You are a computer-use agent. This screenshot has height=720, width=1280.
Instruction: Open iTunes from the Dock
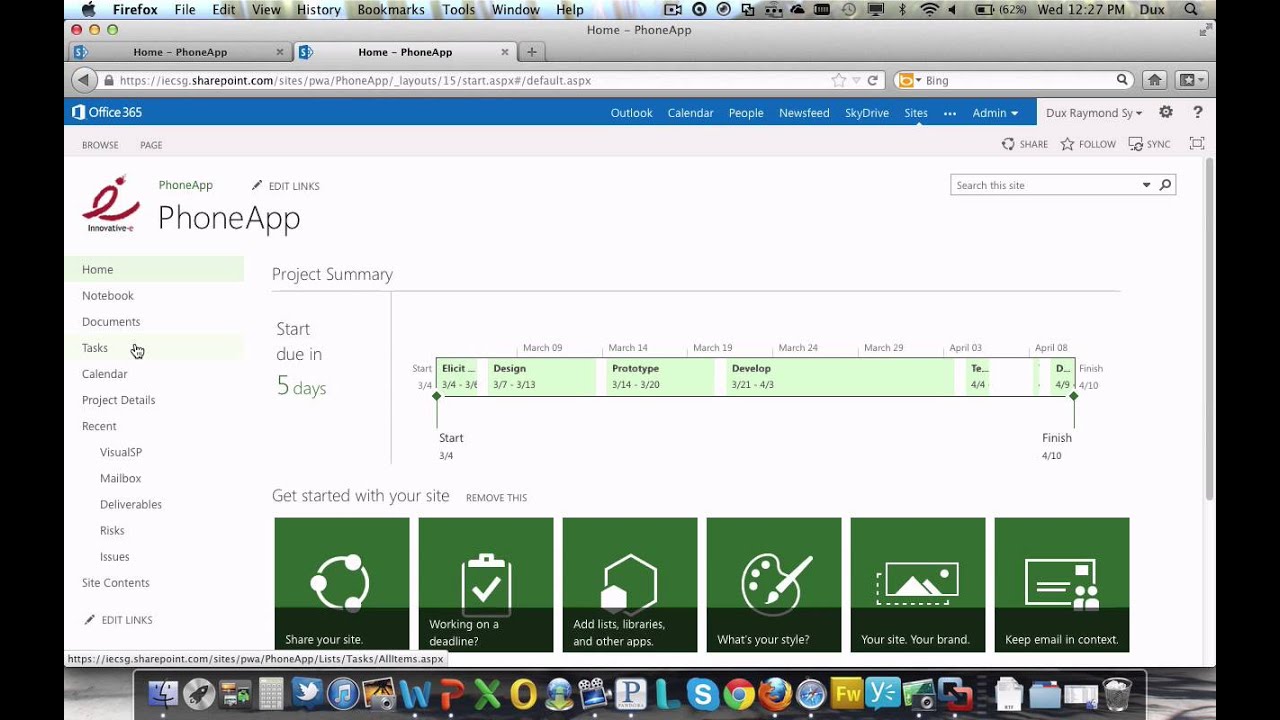[x=342, y=693]
